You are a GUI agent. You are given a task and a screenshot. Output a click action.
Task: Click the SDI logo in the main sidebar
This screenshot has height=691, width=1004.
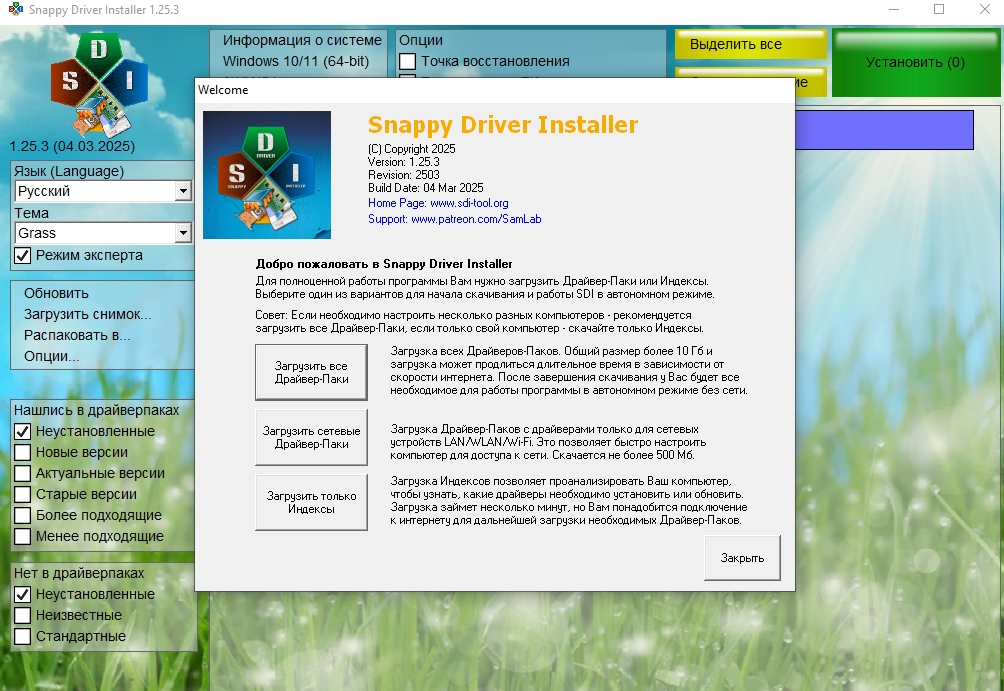click(98, 85)
